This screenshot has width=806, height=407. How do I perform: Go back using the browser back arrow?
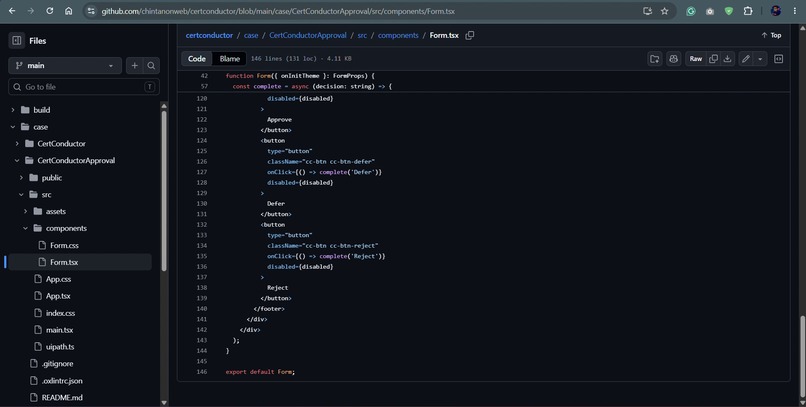click(x=12, y=11)
